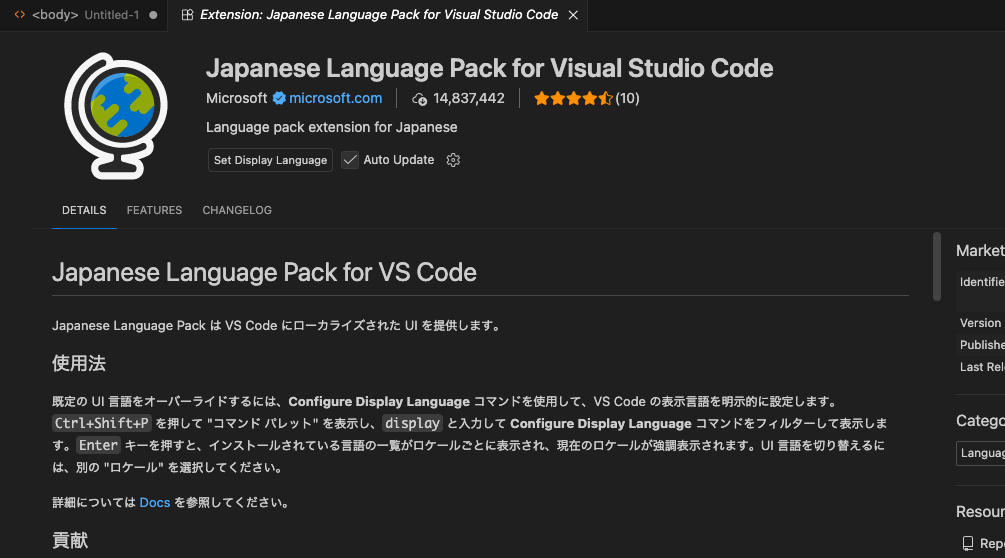Click the extension title heading
The width and height of the screenshot is (1005, 558).
pos(490,68)
